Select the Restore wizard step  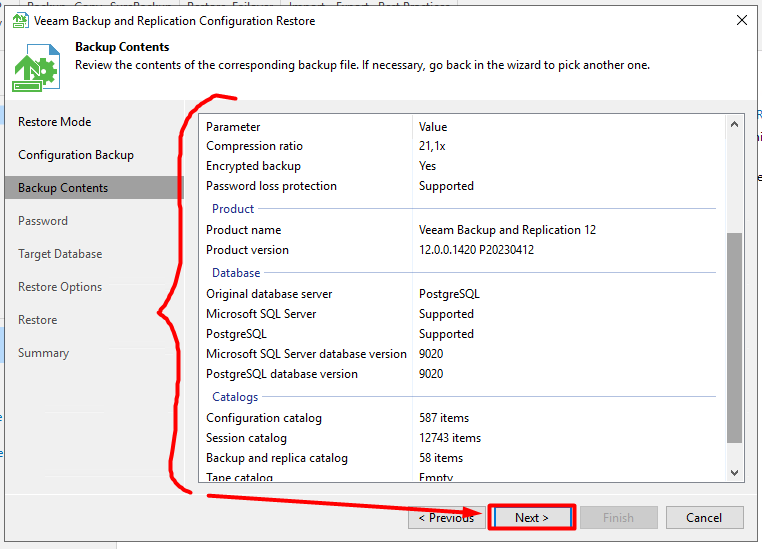(37, 320)
